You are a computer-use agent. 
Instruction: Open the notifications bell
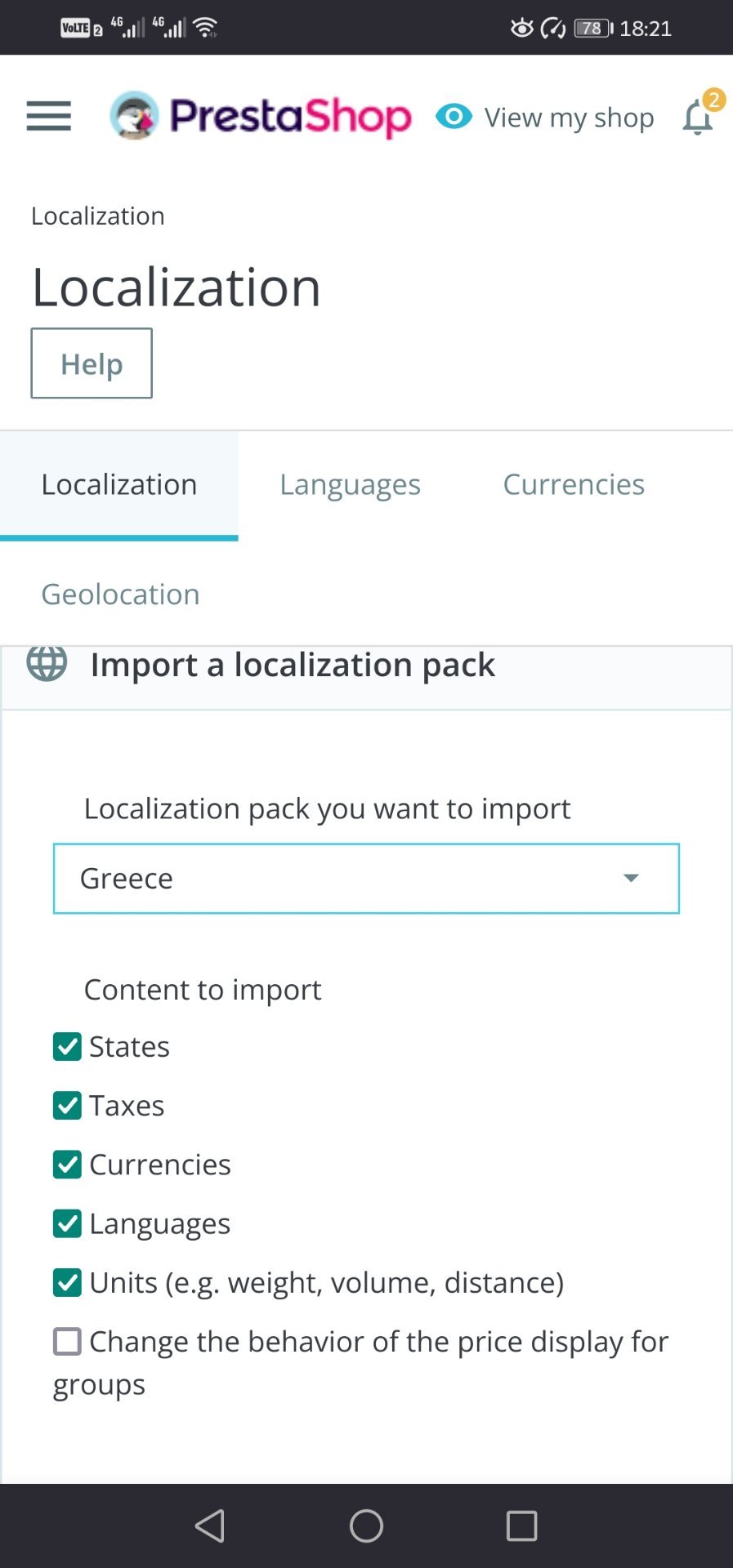click(x=698, y=118)
